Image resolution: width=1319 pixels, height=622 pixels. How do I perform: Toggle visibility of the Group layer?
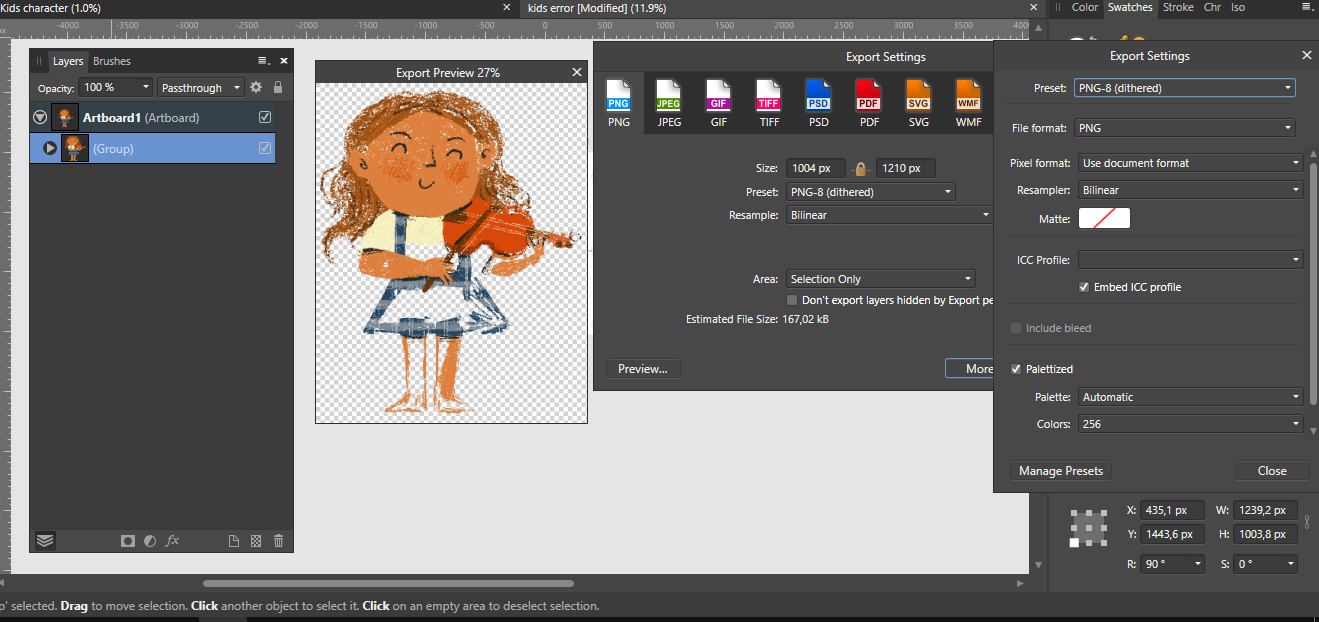[x=264, y=147]
